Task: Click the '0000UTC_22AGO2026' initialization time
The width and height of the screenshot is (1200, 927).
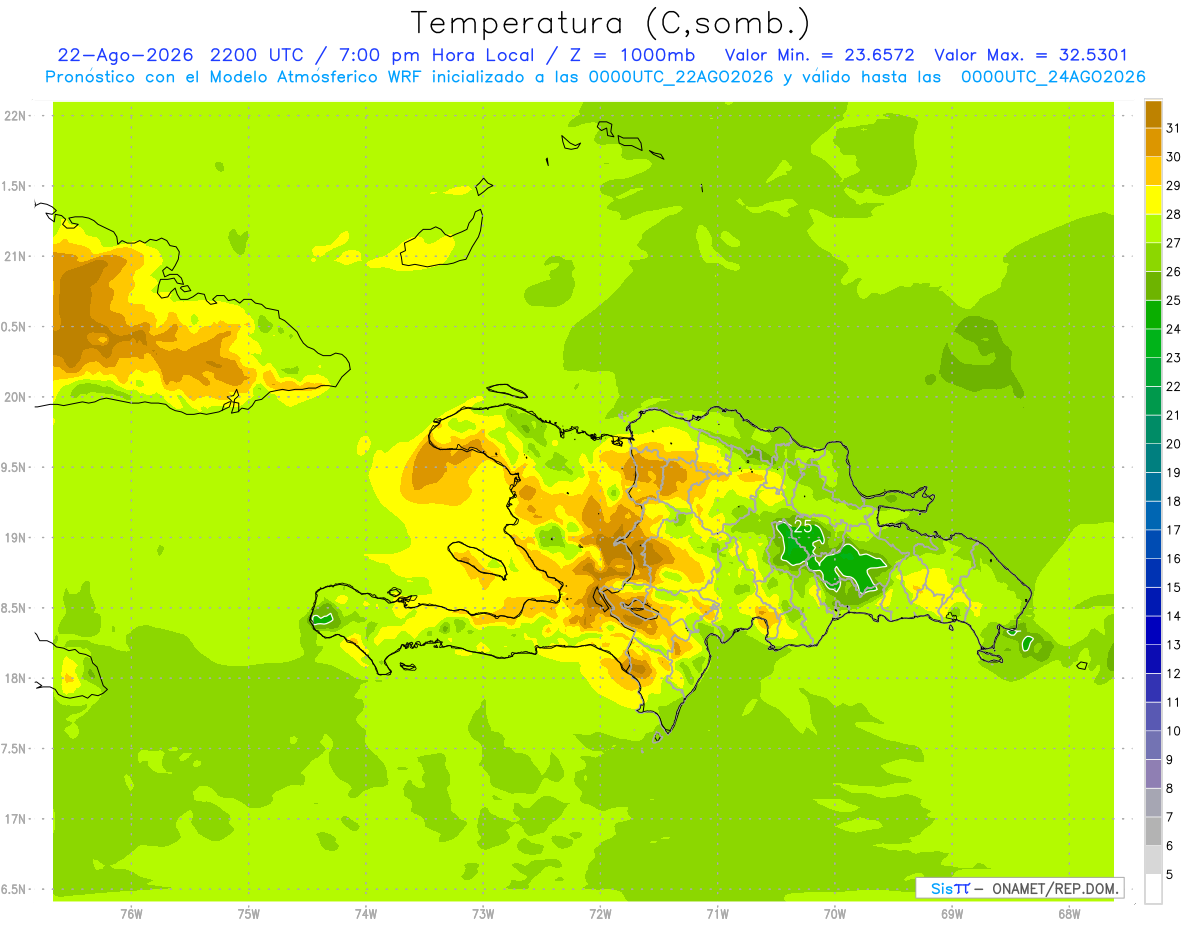Action: [682, 76]
